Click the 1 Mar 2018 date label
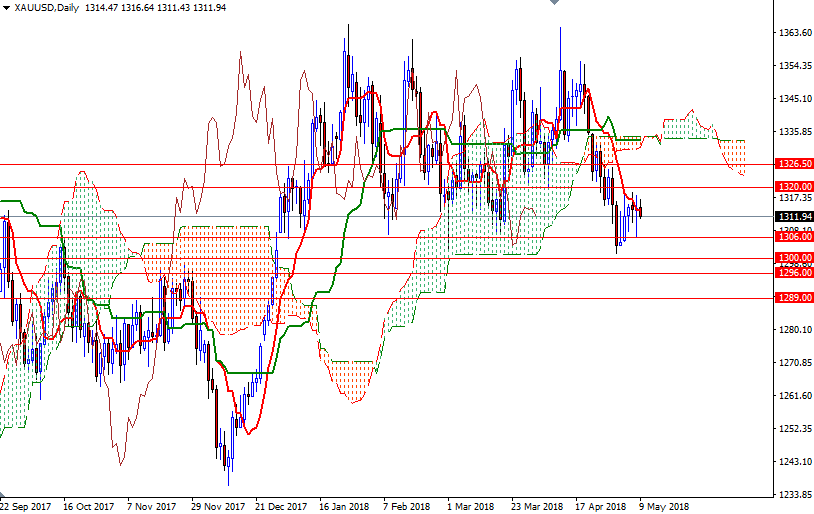This screenshot has width=814, height=514. pos(470,506)
